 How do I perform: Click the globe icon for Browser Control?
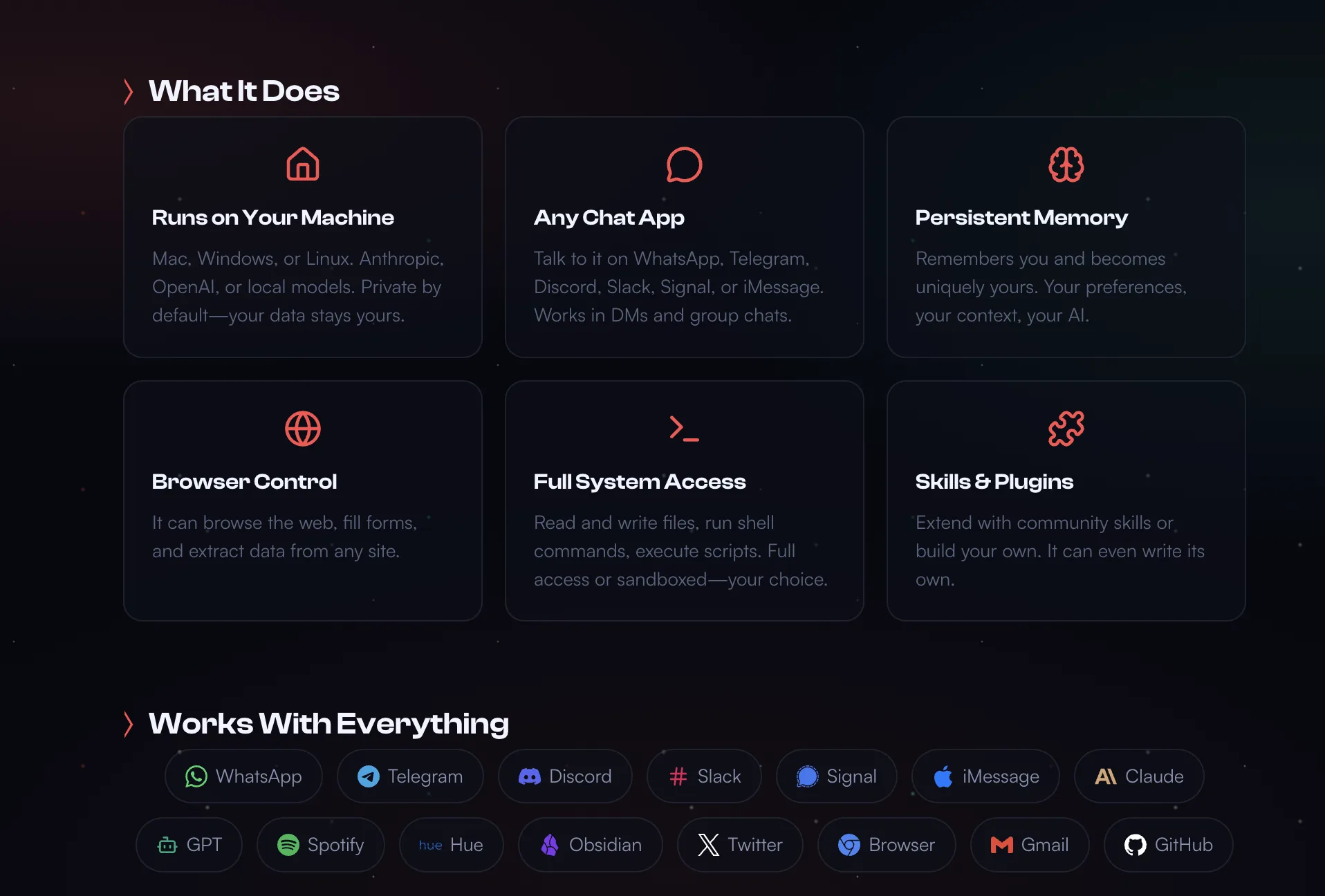[x=303, y=429]
